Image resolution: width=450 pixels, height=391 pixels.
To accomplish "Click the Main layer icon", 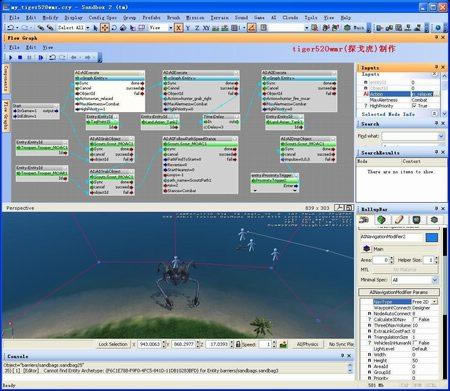I will coord(367,249).
